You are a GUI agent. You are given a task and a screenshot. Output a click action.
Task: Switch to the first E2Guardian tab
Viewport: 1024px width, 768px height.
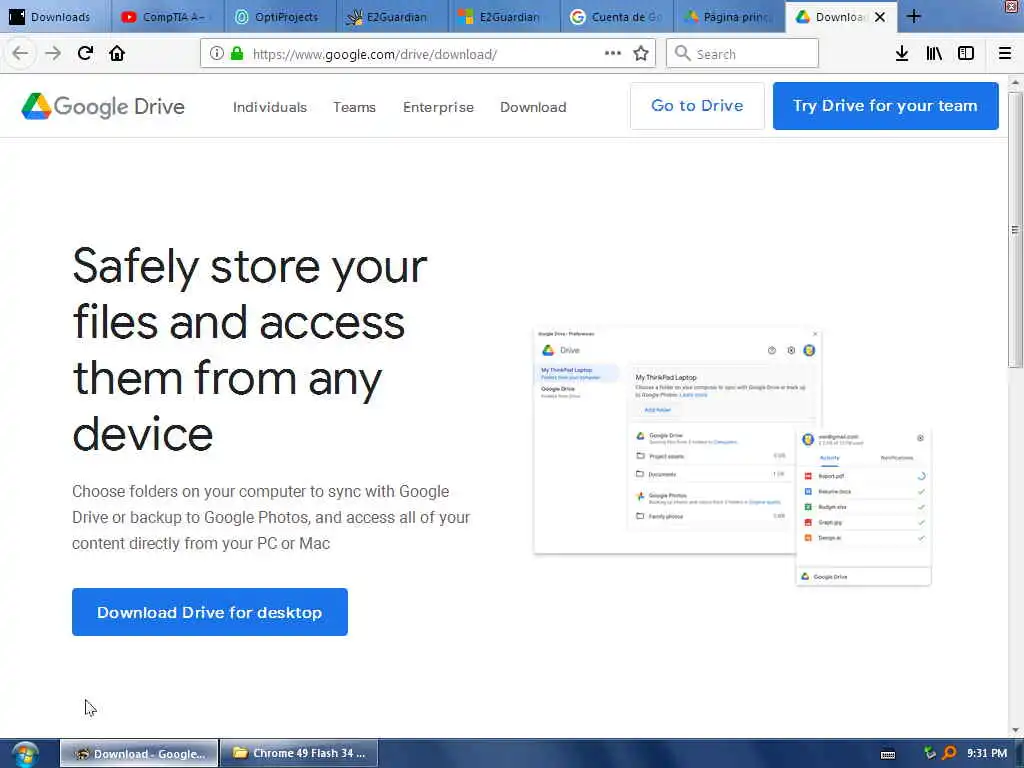coord(392,17)
